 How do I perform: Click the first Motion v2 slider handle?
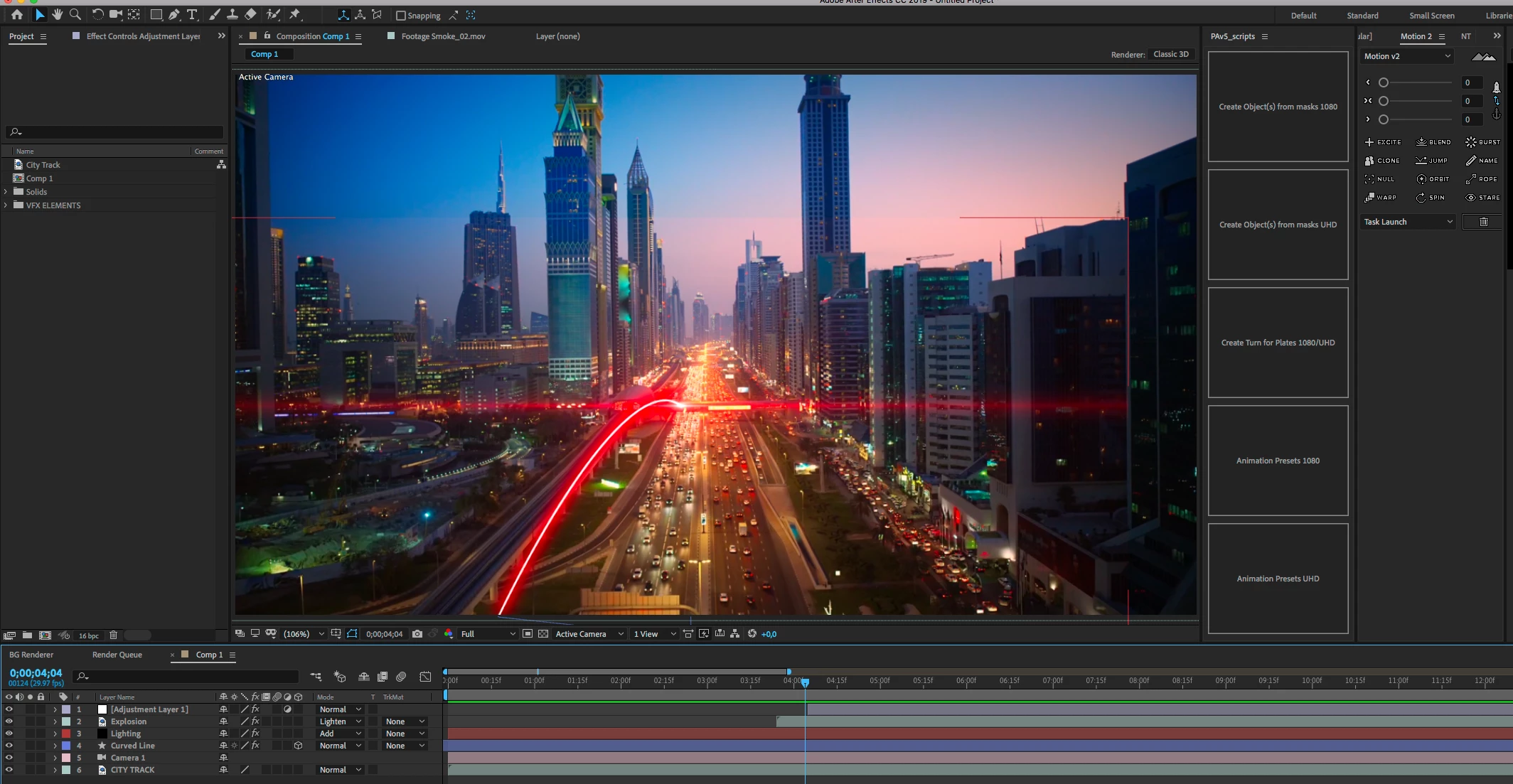click(x=1384, y=82)
